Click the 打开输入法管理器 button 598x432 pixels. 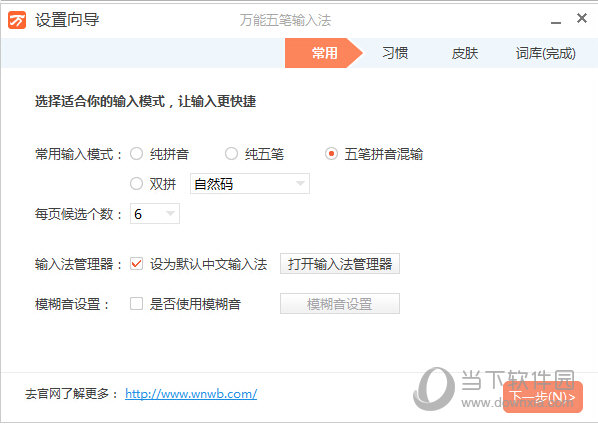340,263
